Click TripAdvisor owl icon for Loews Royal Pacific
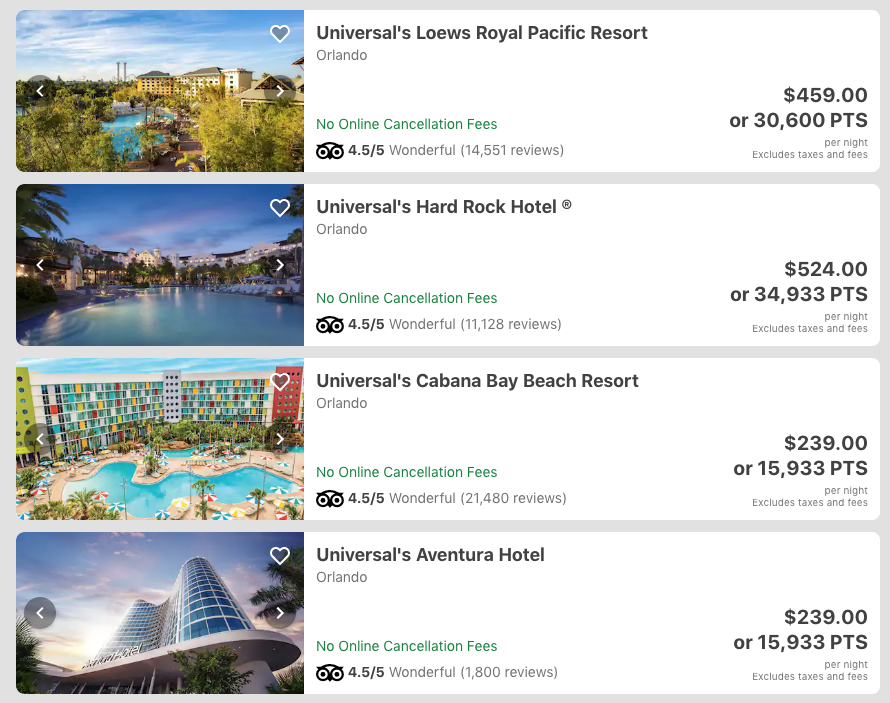This screenshot has width=890, height=703. (329, 151)
